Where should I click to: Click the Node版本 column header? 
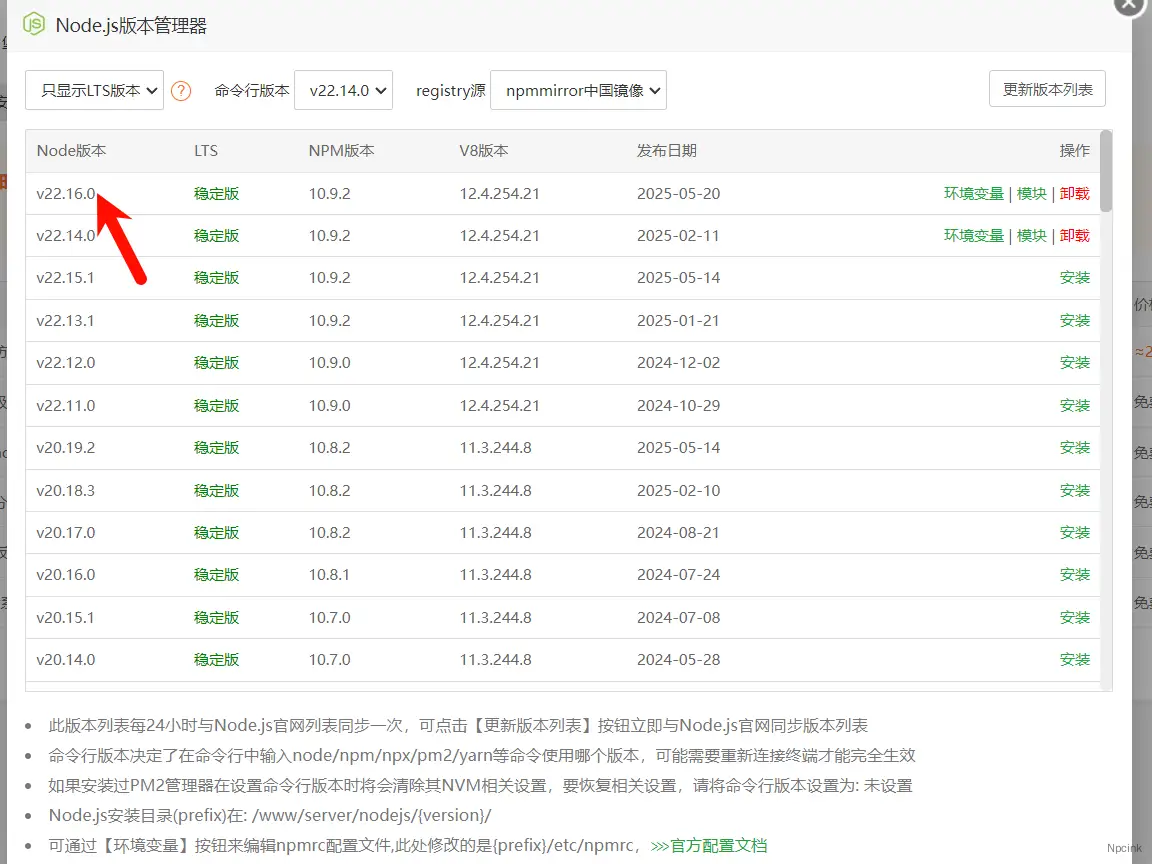[70, 150]
